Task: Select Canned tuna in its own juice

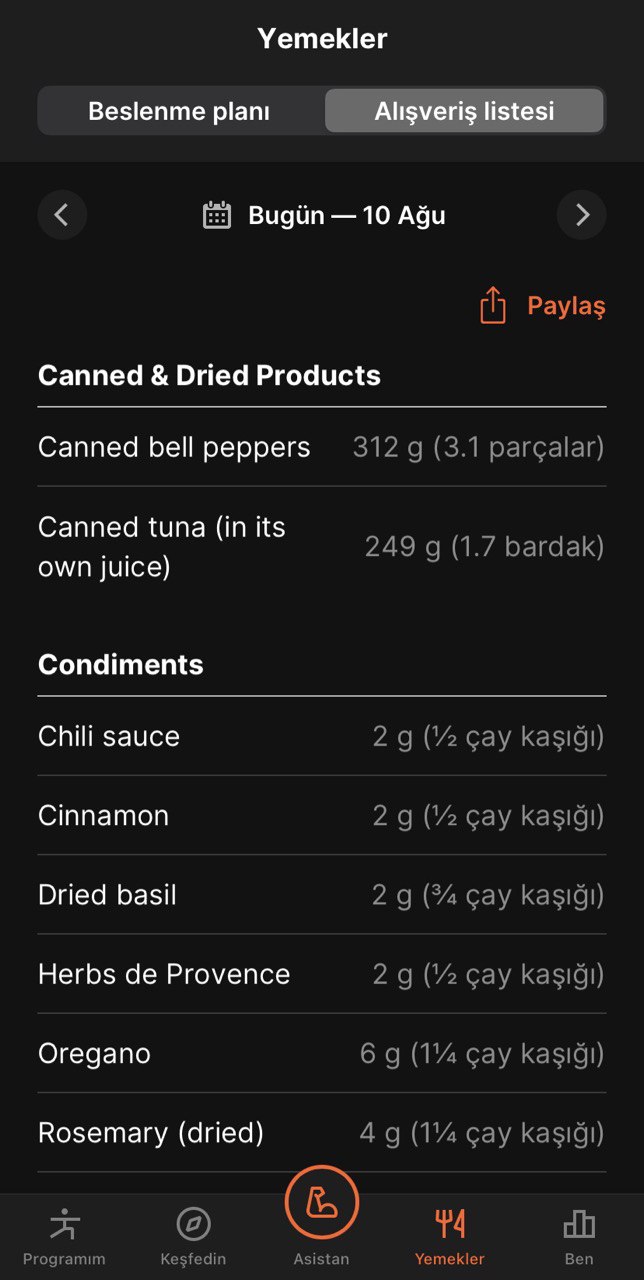Action: (322, 547)
